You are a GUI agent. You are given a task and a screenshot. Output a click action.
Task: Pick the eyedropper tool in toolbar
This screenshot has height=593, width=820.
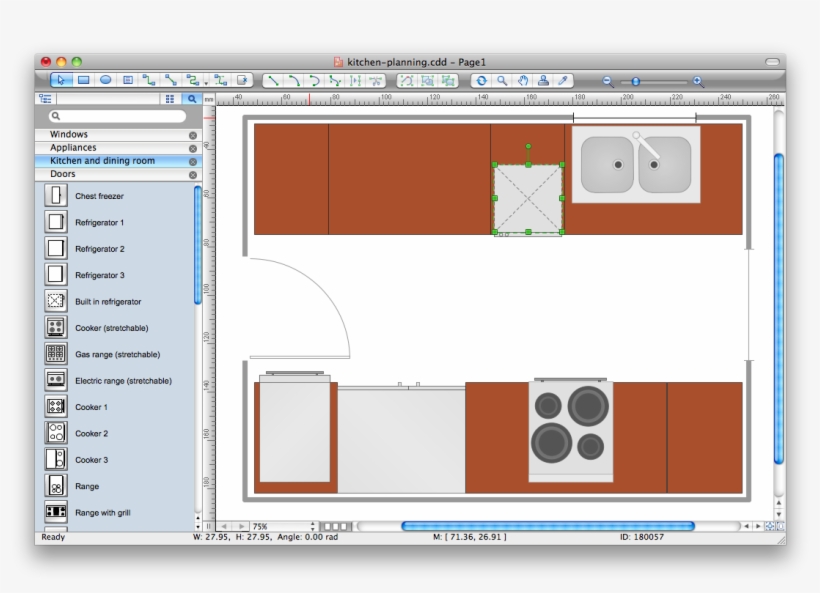[x=563, y=81]
